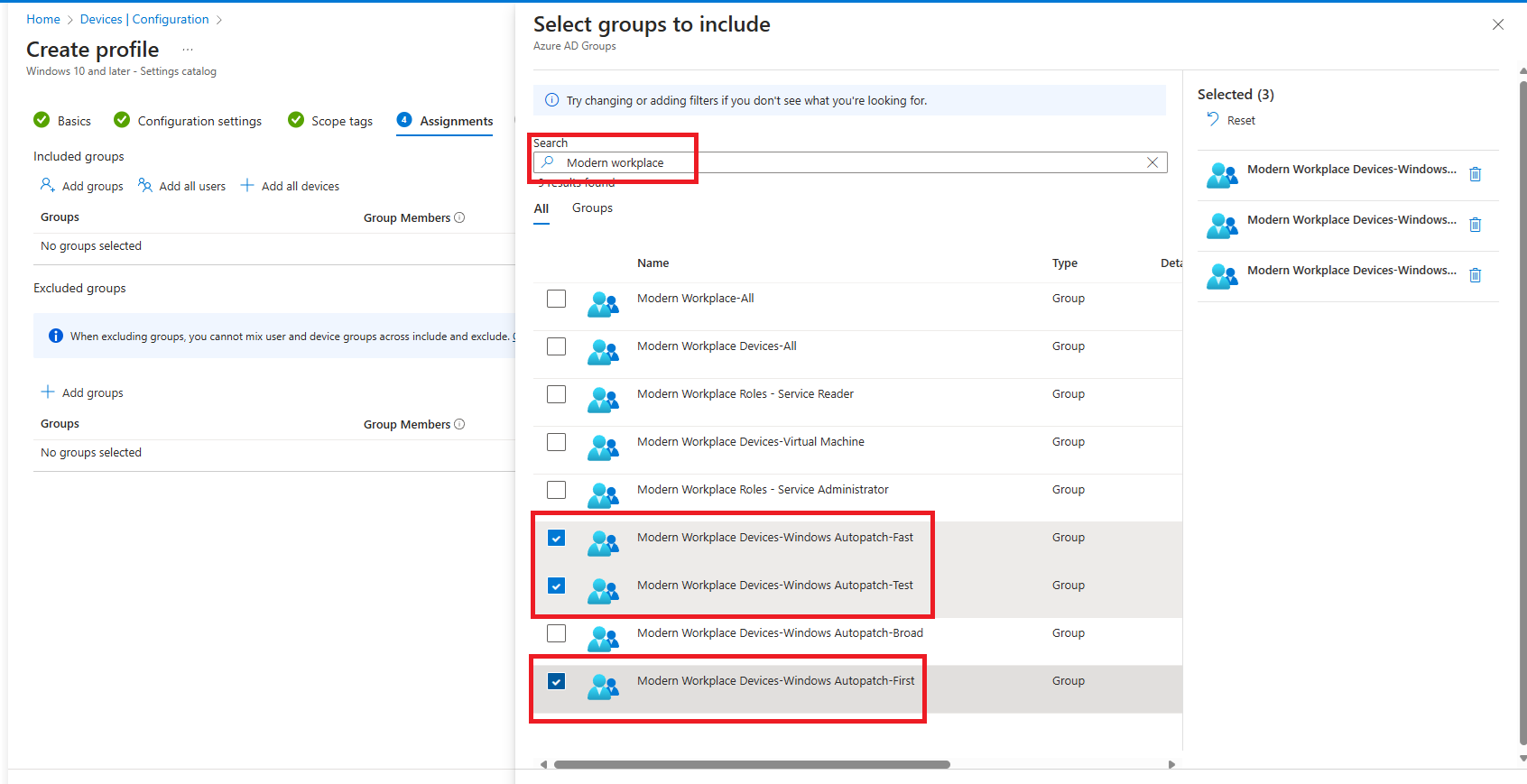Click the group icon for Modern Workplace-All
This screenshot has height=784, width=1527.
click(603, 304)
